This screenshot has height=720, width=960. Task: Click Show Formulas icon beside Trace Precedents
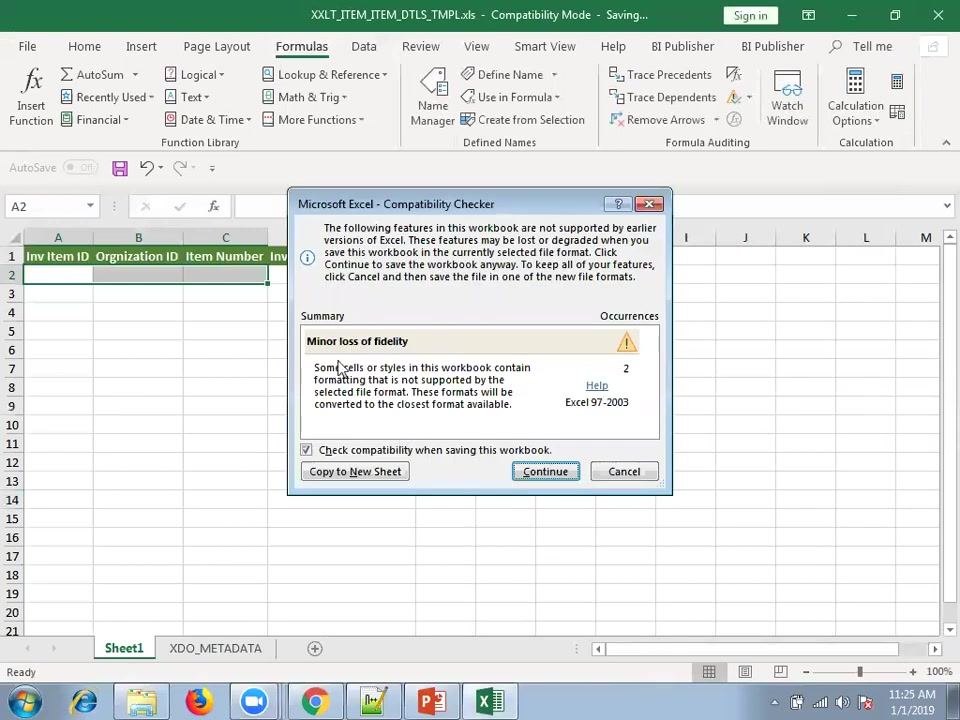click(733, 74)
